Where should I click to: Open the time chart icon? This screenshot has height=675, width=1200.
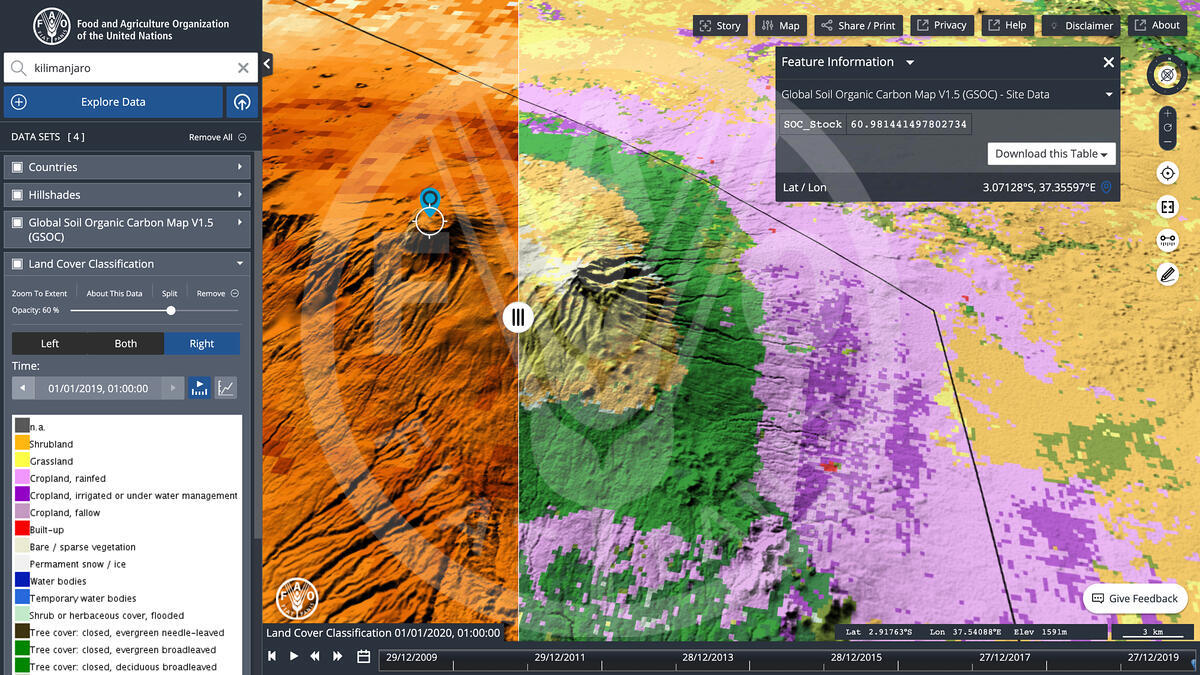pyautogui.click(x=226, y=388)
